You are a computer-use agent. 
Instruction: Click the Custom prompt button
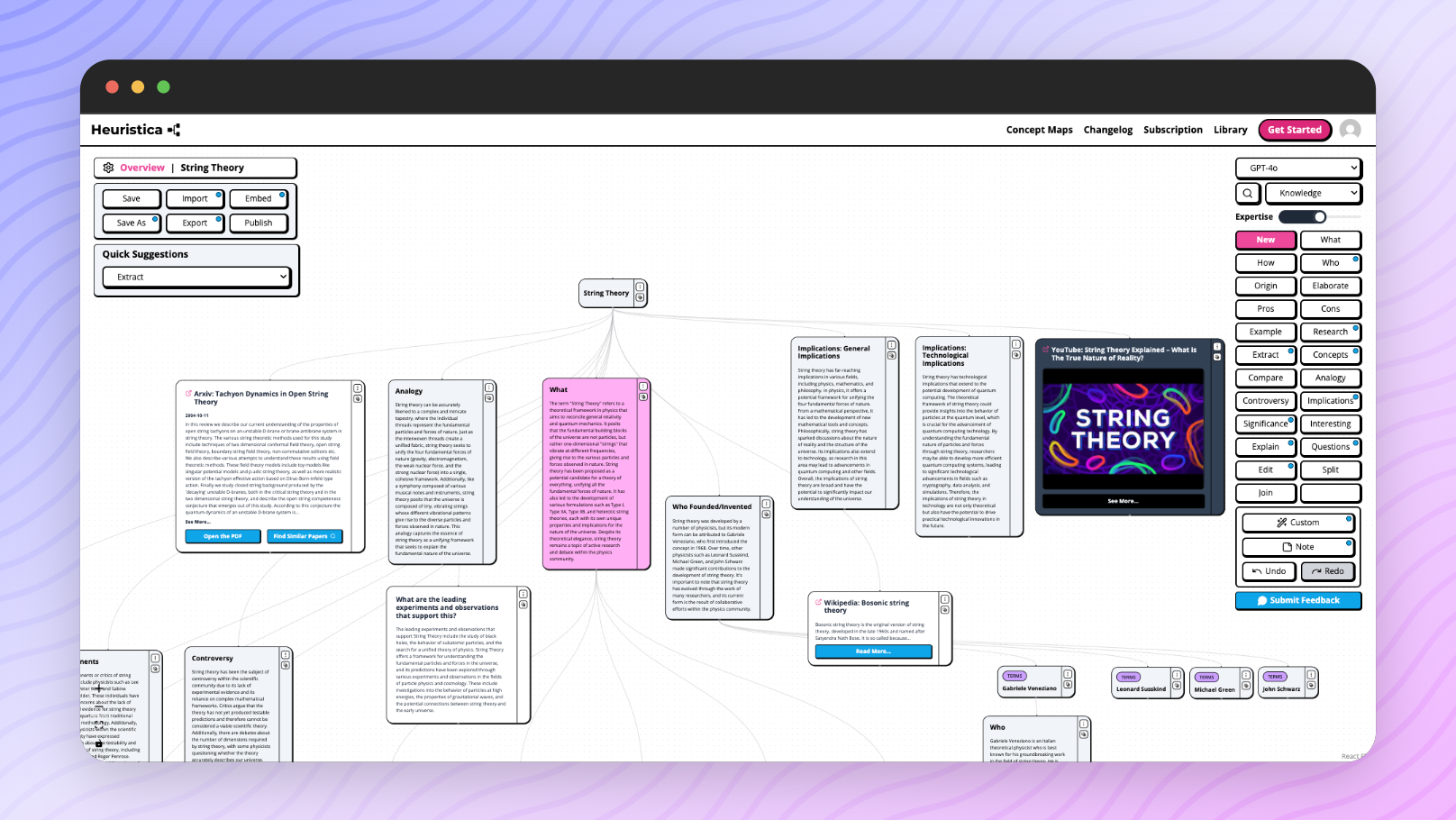1298,523
